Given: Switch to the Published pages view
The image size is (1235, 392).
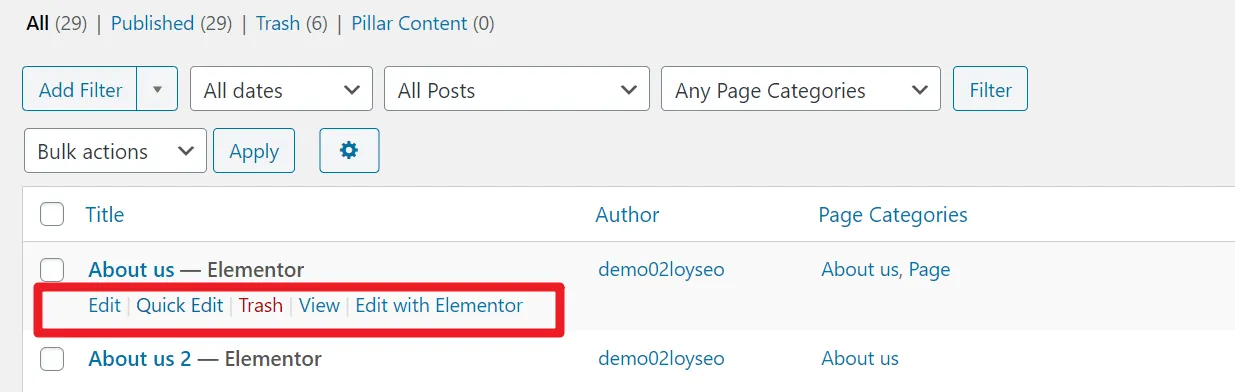Looking at the screenshot, I should 152,22.
